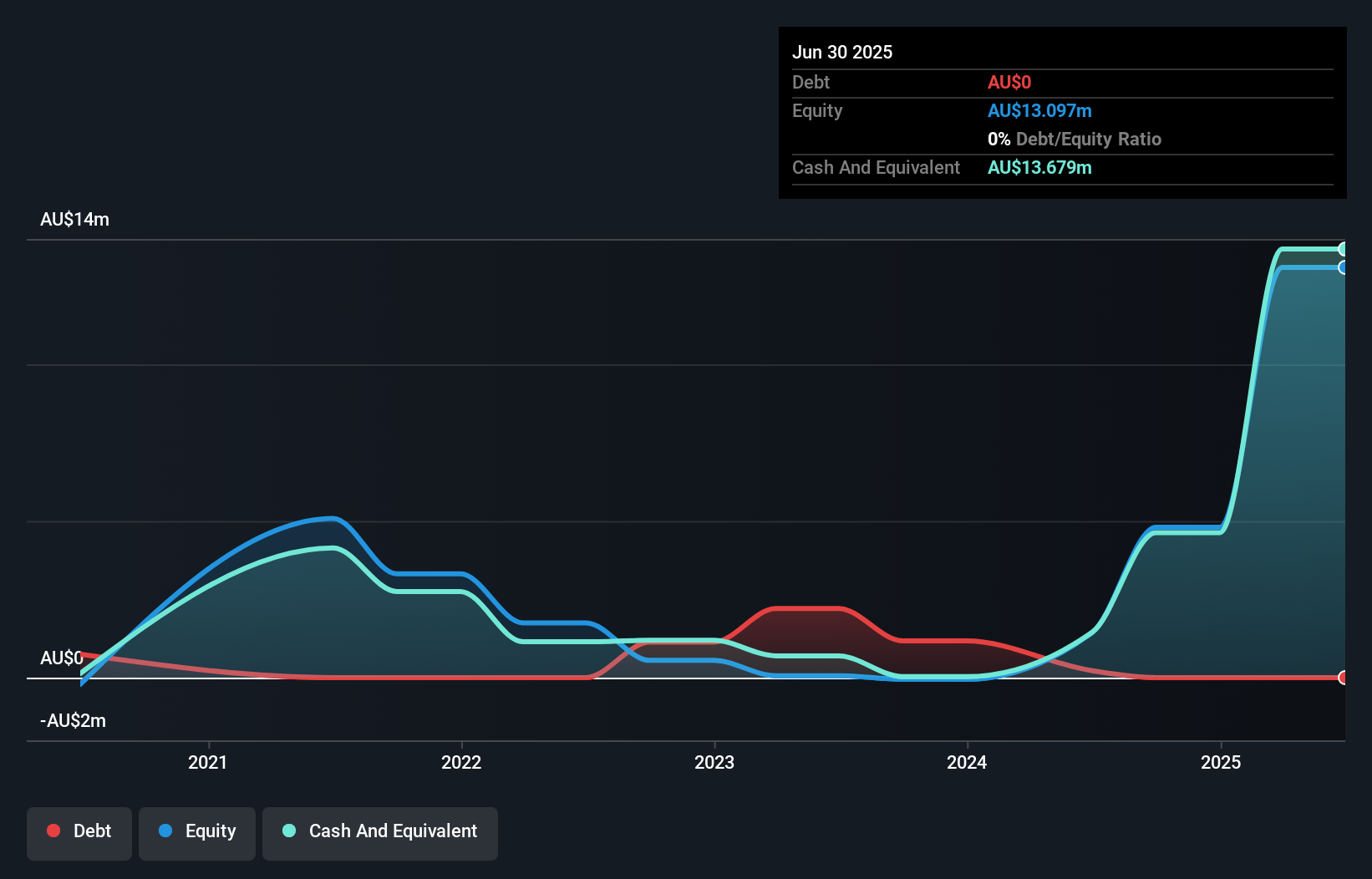Select the teal cash endpoint marker
This screenshot has width=1372, height=879.
1343,249
